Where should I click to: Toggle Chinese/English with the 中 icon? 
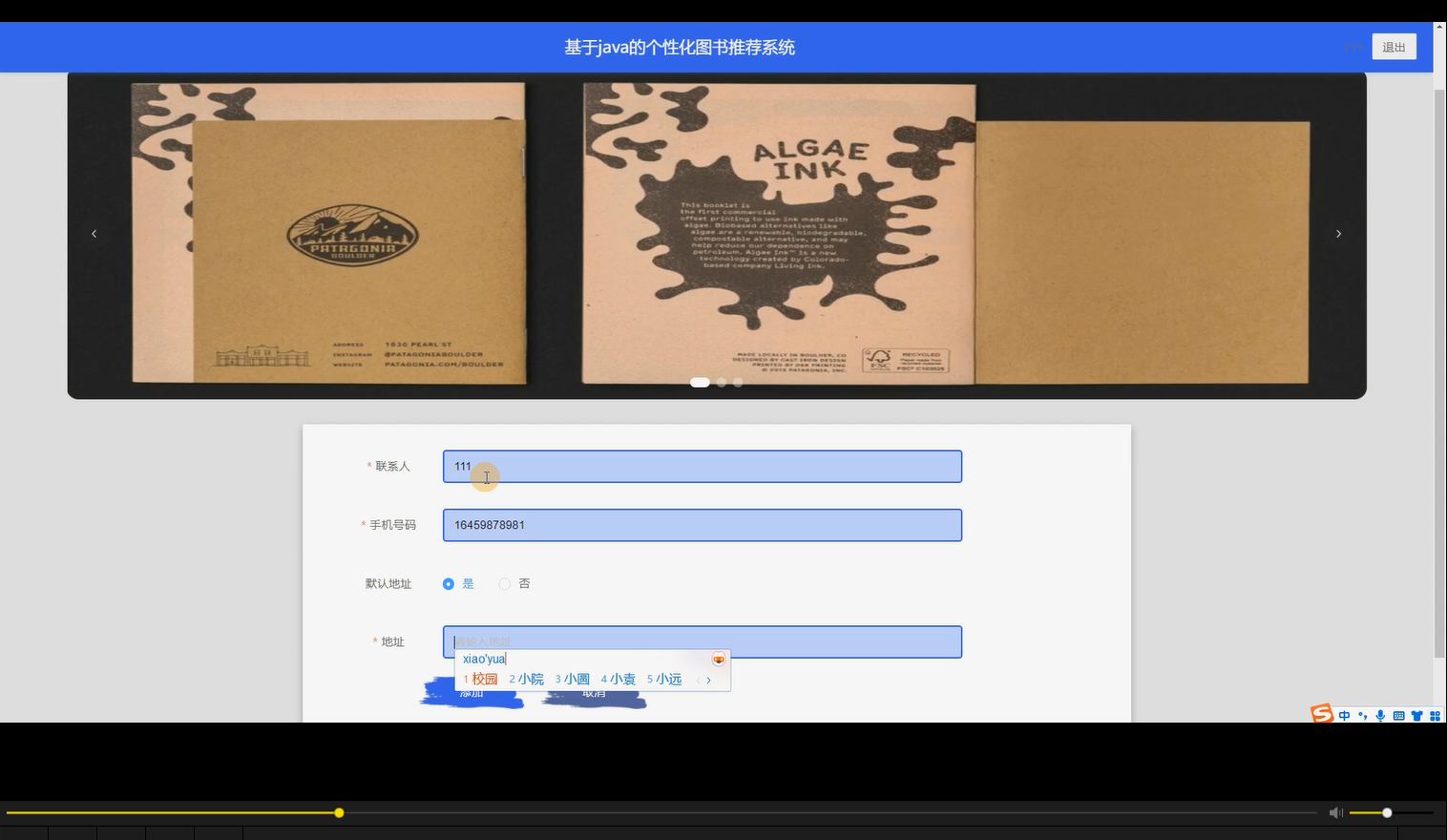(1346, 715)
